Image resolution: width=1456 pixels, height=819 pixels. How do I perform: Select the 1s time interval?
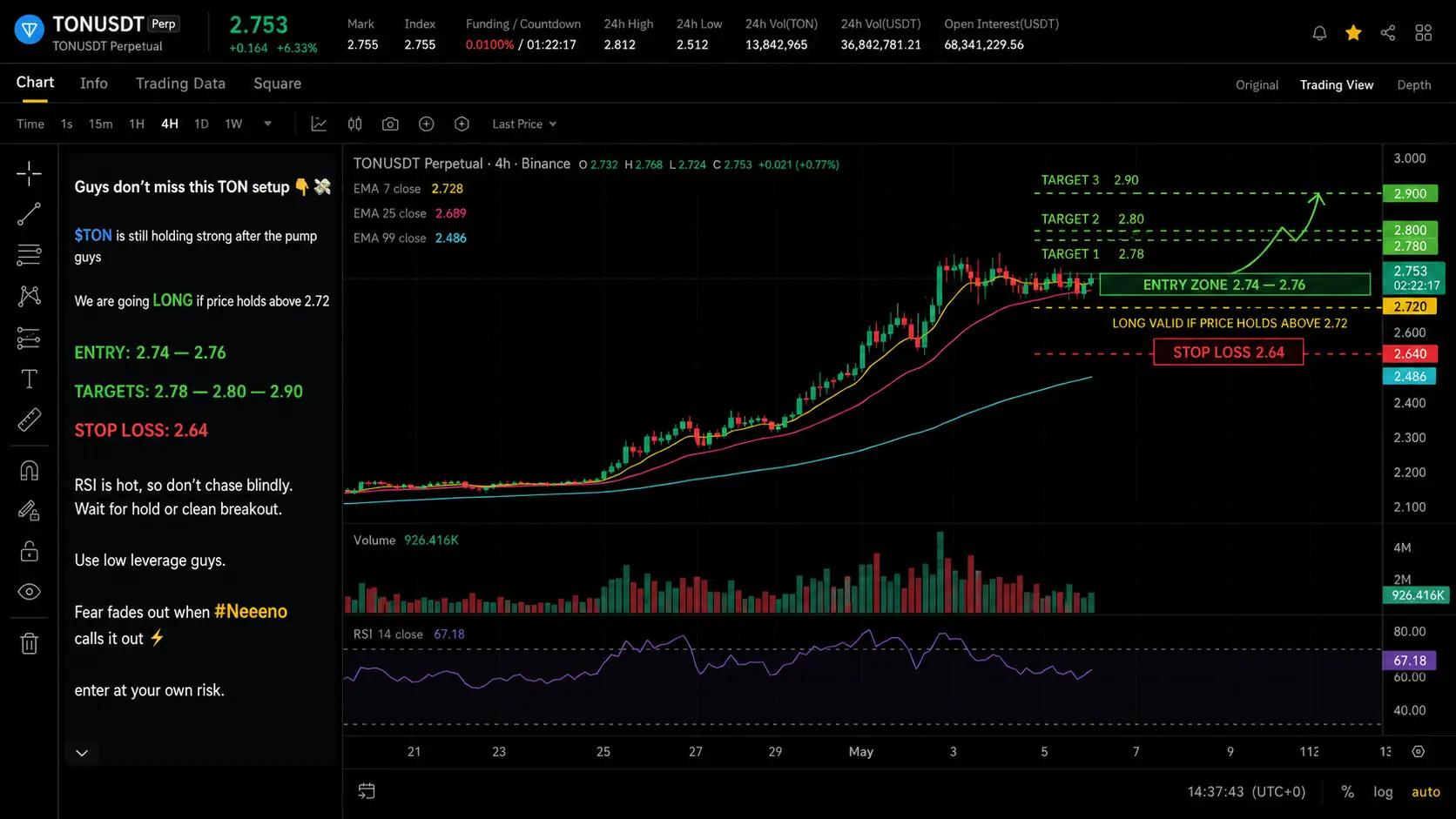(x=66, y=124)
